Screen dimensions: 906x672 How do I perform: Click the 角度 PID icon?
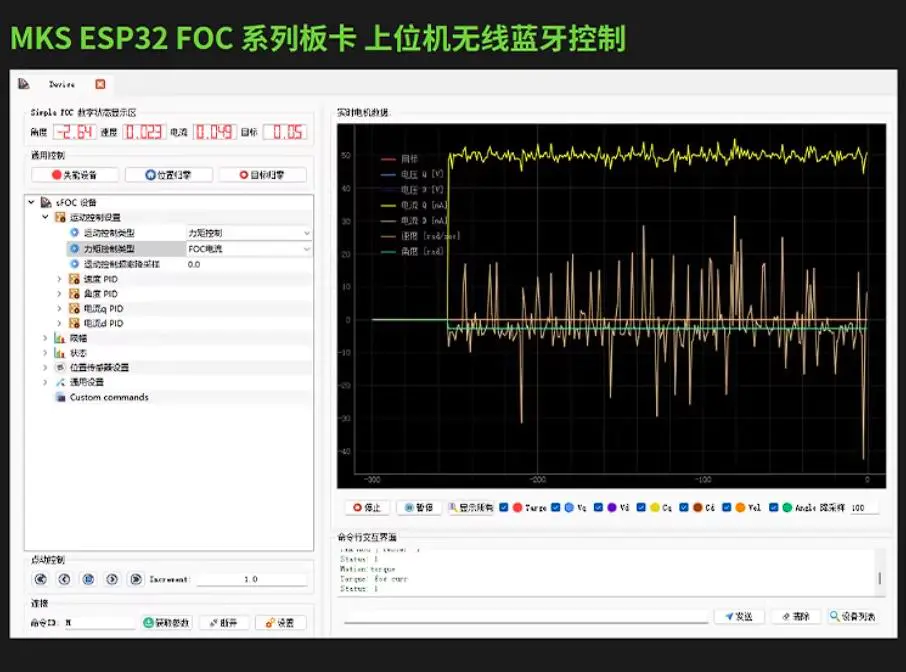(75, 294)
